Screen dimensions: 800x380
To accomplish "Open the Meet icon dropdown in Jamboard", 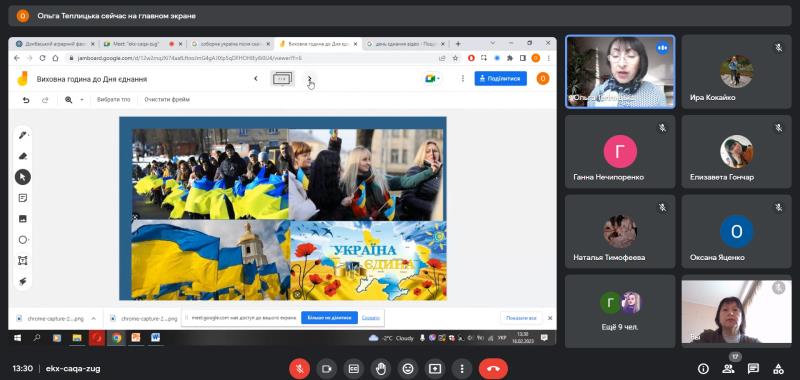I will click(432, 79).
